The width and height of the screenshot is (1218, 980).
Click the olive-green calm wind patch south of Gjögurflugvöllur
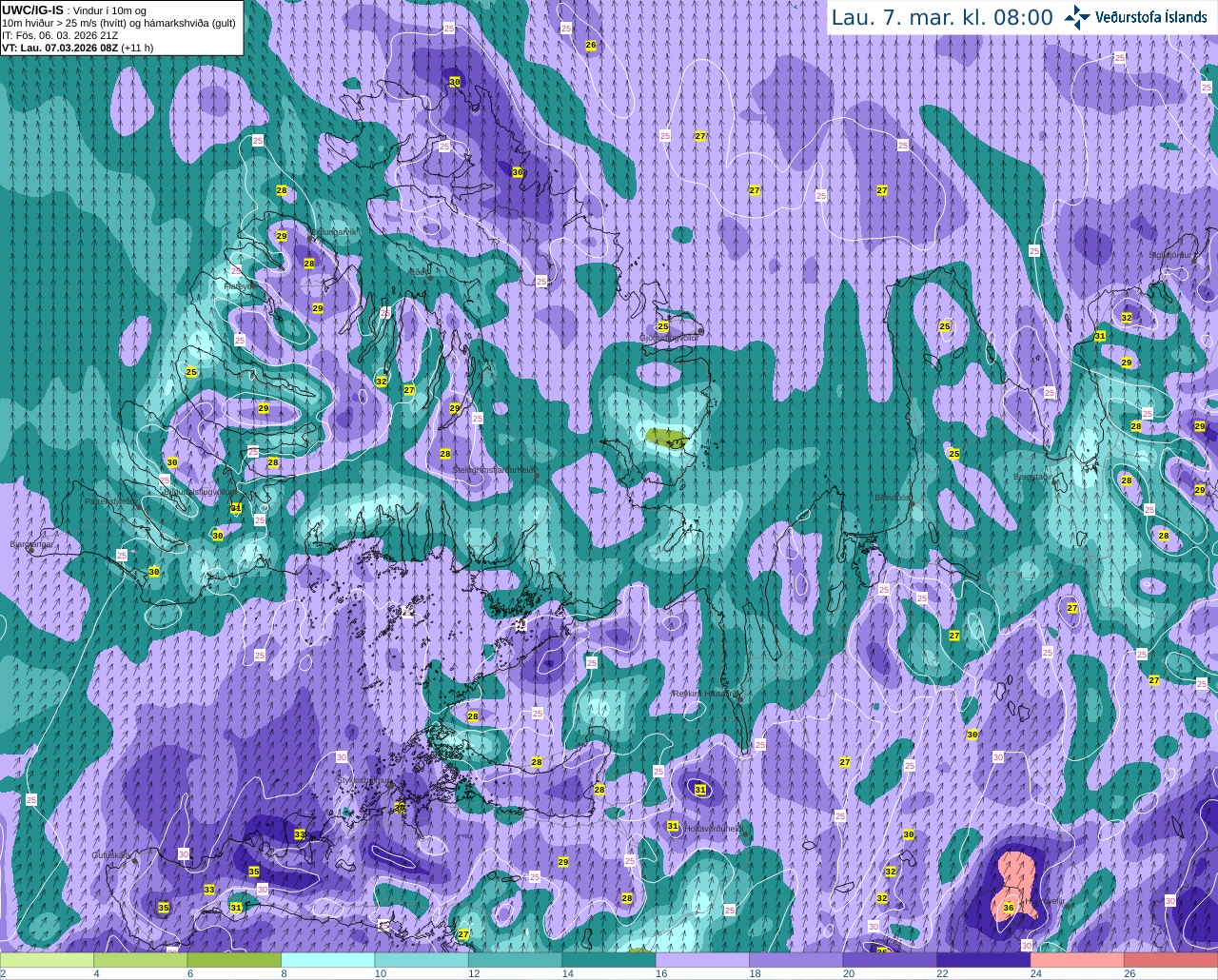665,438
